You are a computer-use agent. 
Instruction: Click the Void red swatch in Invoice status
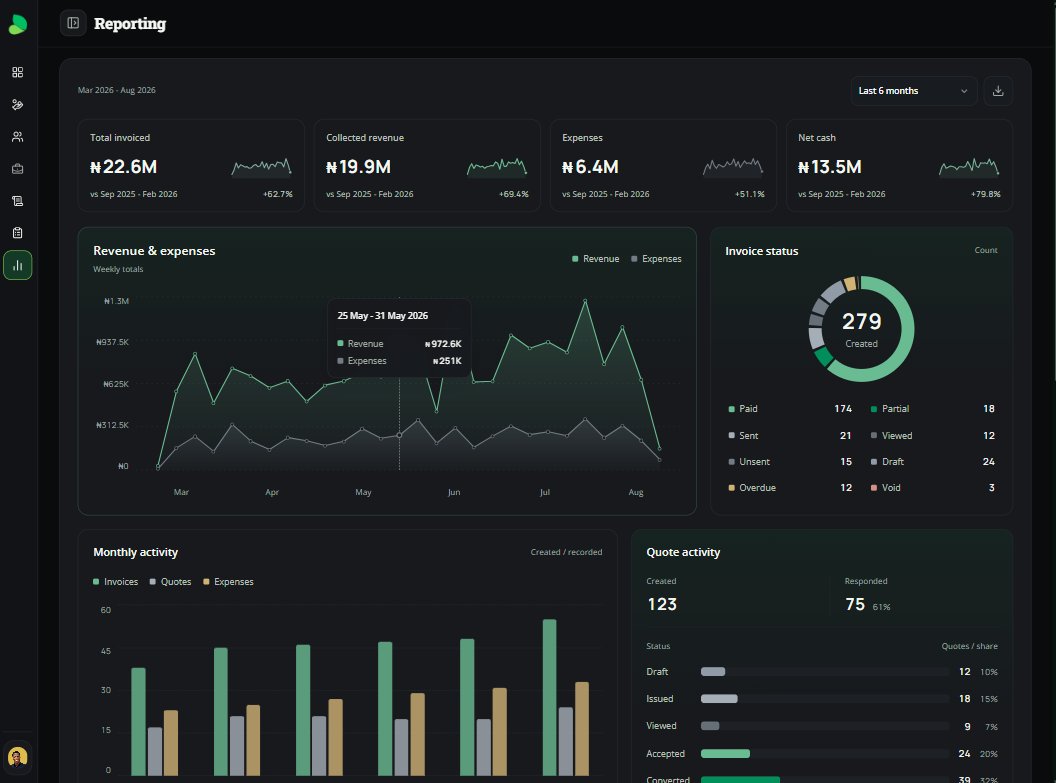click(x=873, y=487)
